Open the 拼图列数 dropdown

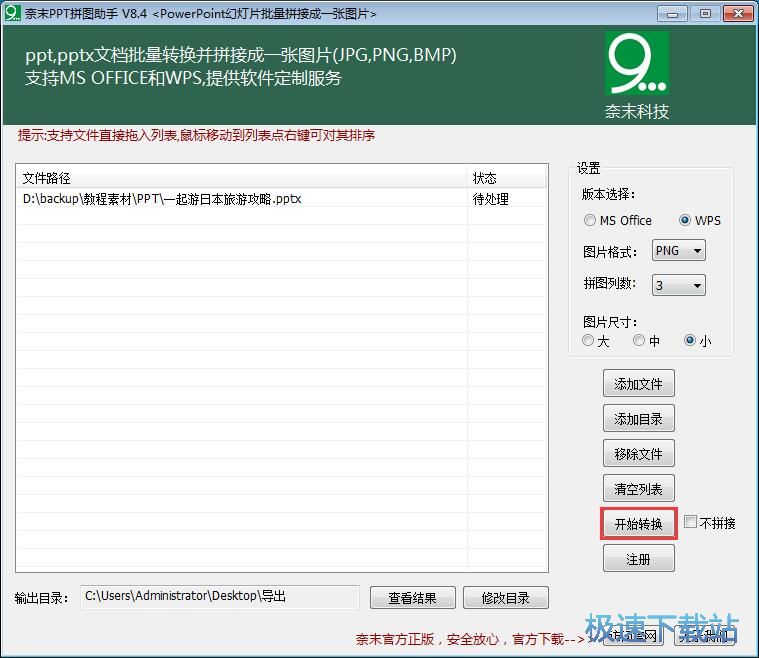pos(679,285)
